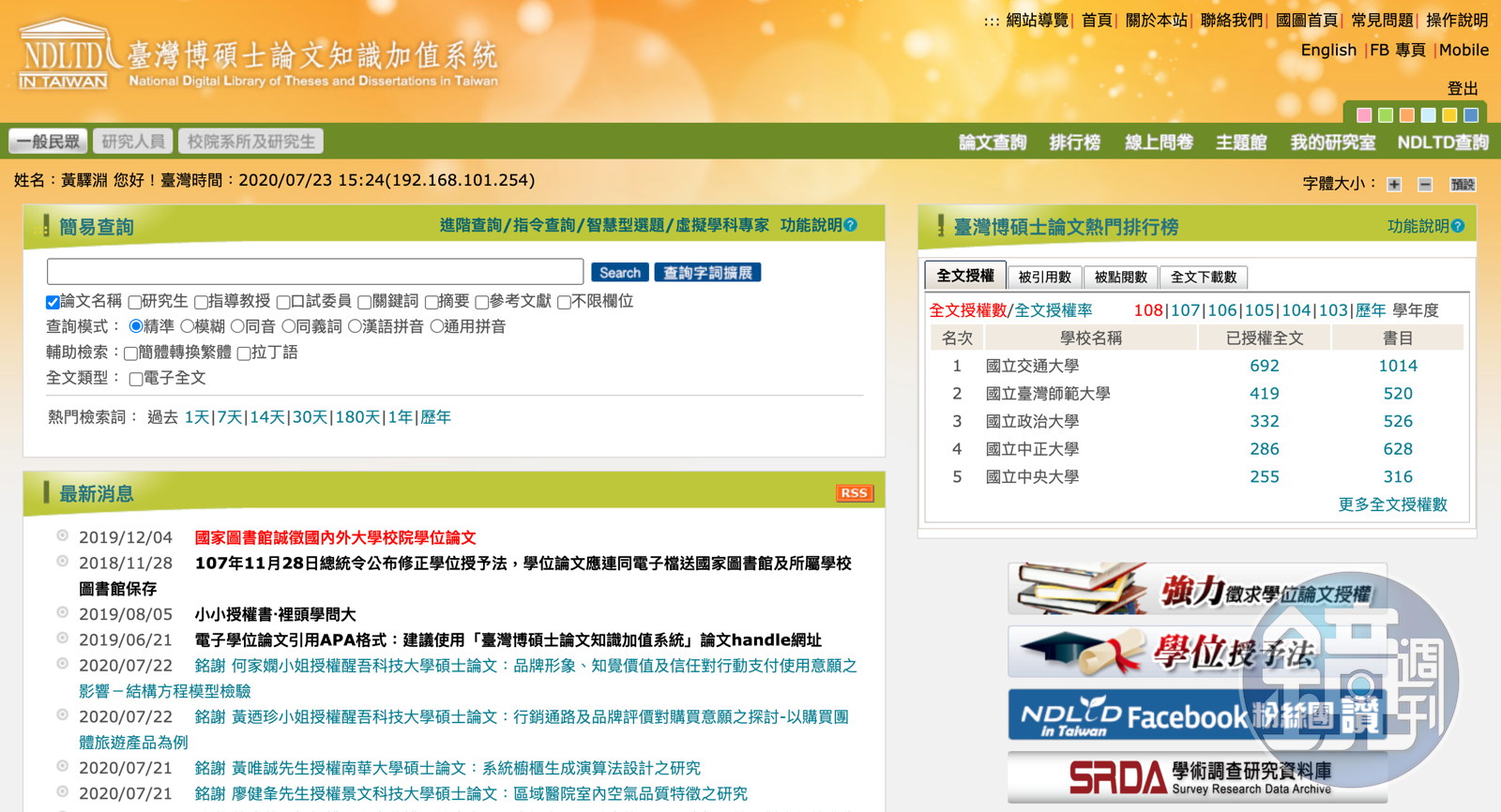Reset font size with 預設 icon
Viewport: 1501px width, 812px height.
(x=1462, y=185)
